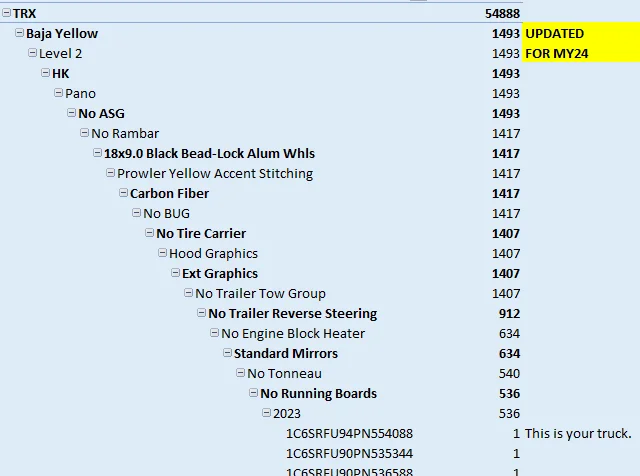Collapse the No Rambar group
The image size is (640, 476).
tap(84, 133)
